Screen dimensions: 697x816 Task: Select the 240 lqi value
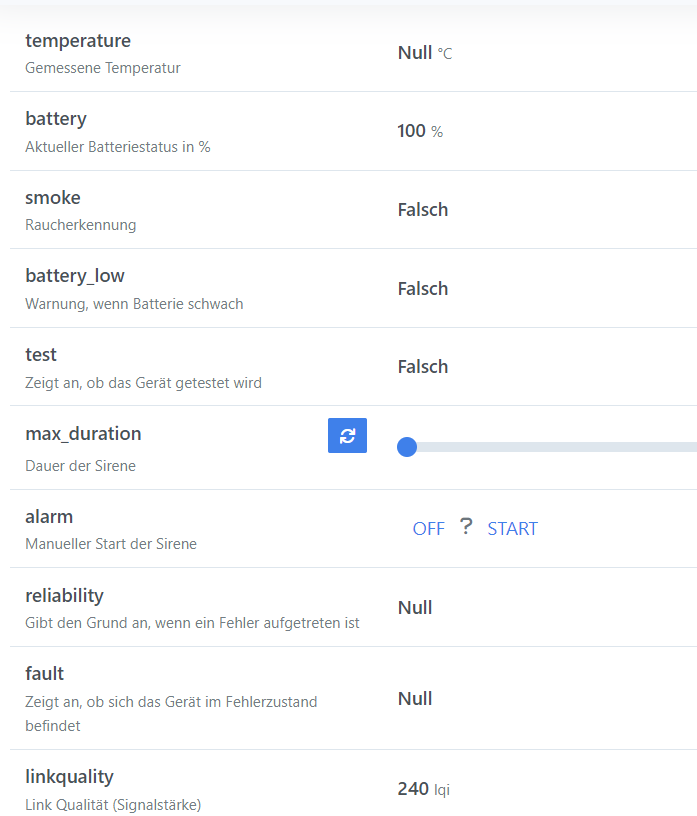click(x=424, y=789)
